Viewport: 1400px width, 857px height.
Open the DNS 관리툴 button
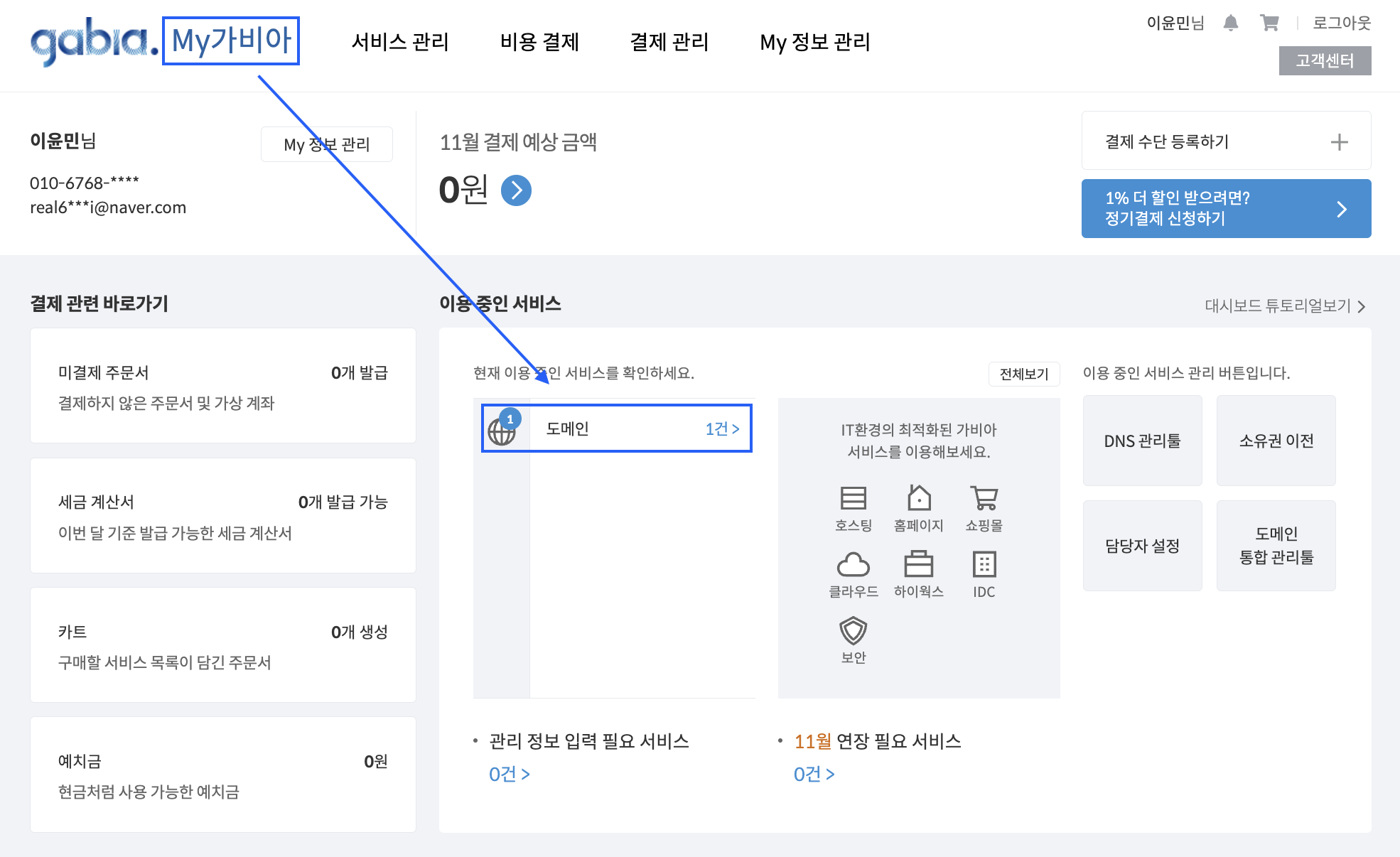pyautogui.click(x=1142, y=441)
